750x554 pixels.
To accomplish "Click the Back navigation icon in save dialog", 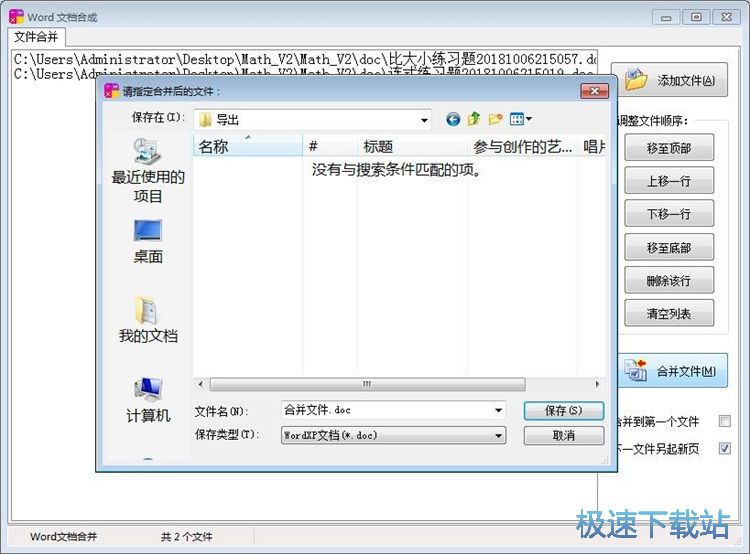I will coord(453,119).
